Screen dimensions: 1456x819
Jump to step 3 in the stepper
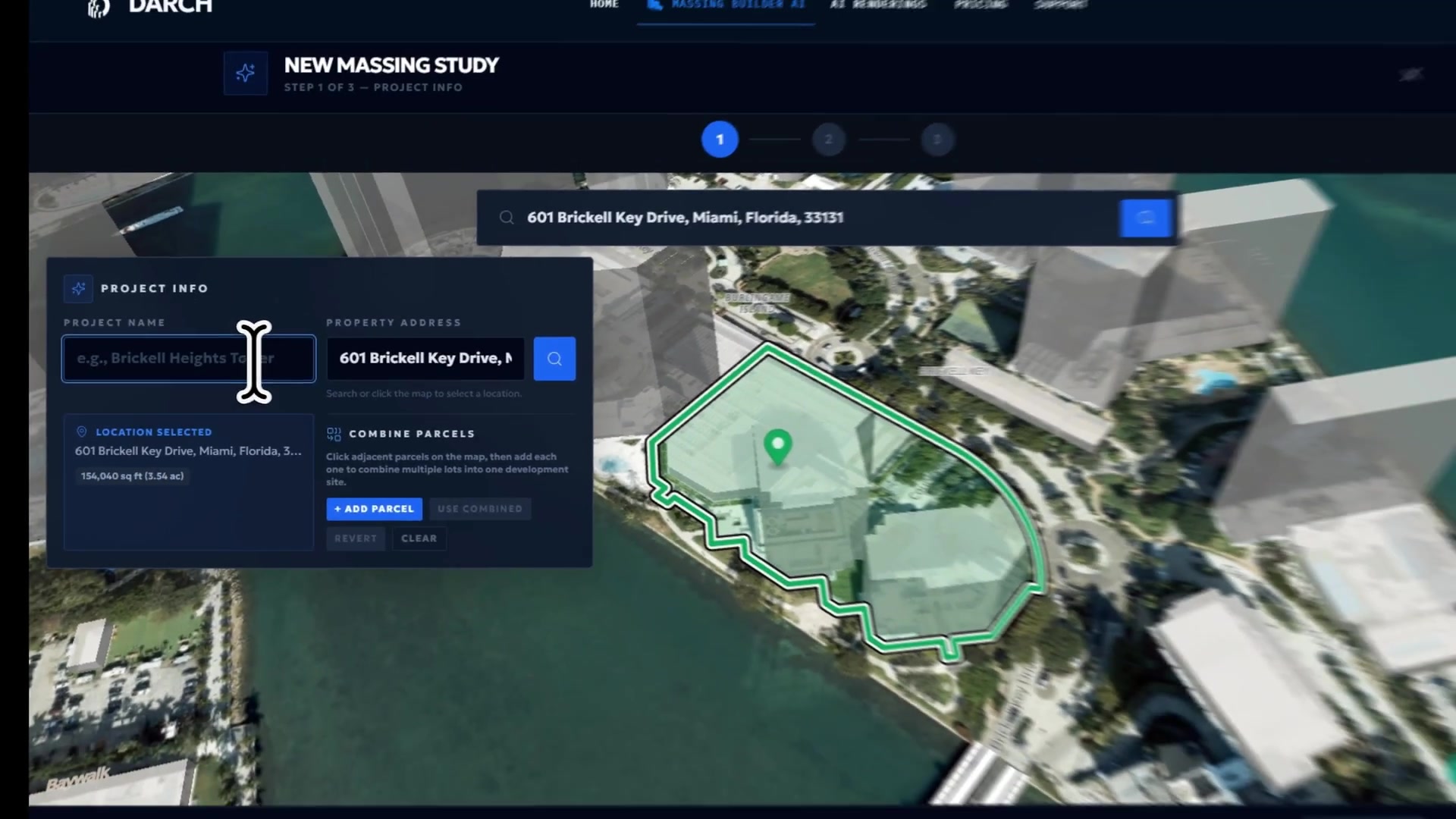[937, 140]
